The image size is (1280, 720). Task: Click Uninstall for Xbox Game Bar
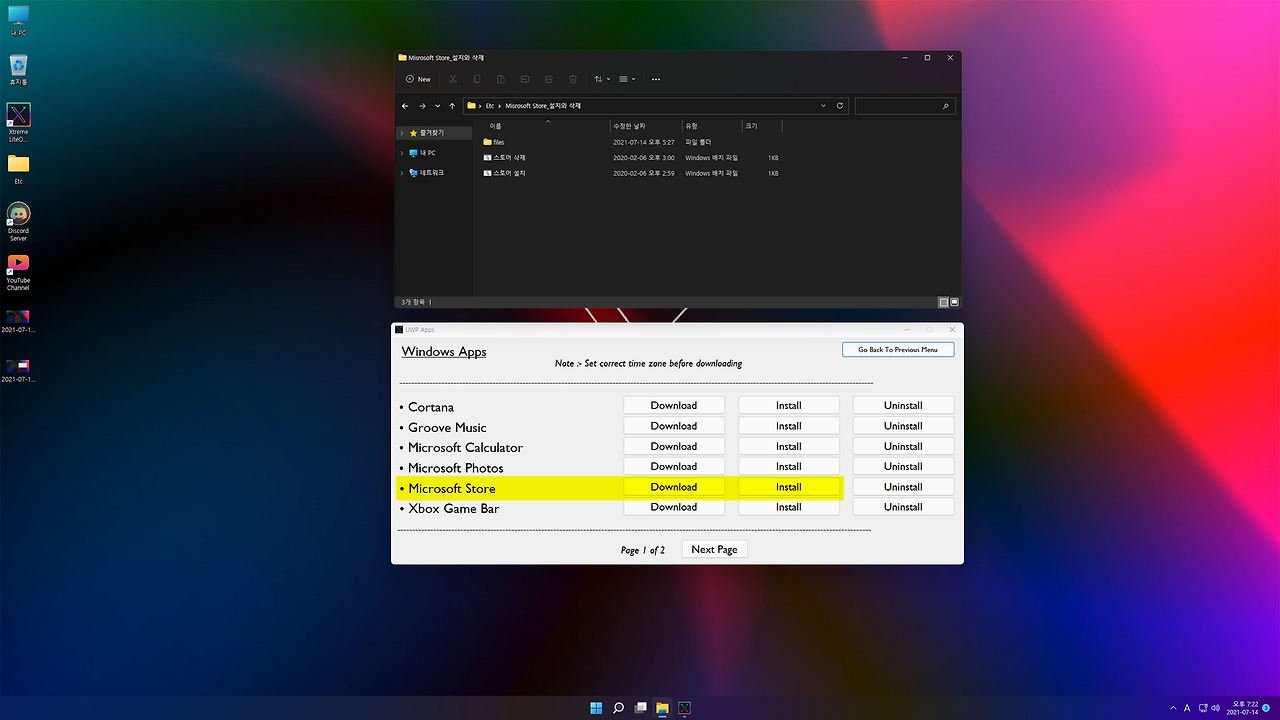903,507
